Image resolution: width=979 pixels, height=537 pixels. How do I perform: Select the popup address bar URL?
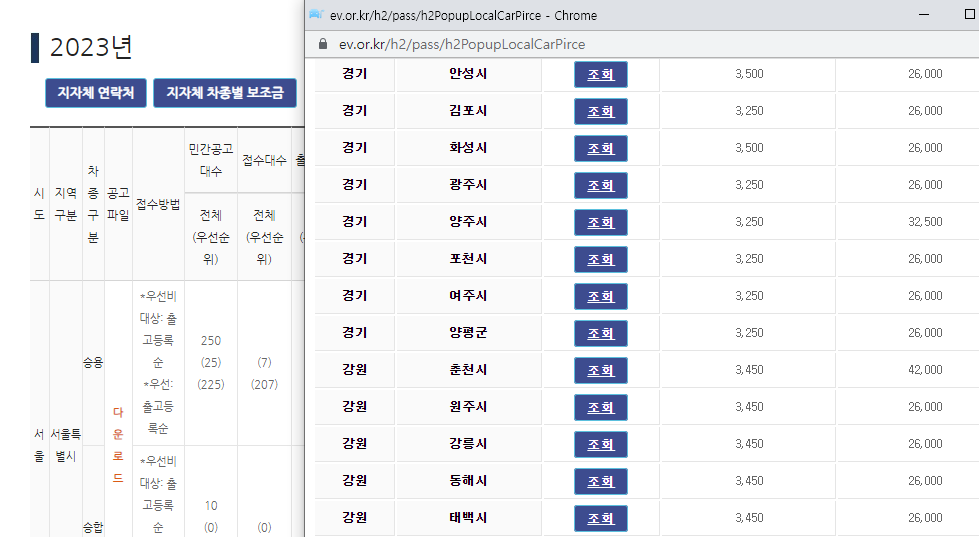tap(462, 44)
